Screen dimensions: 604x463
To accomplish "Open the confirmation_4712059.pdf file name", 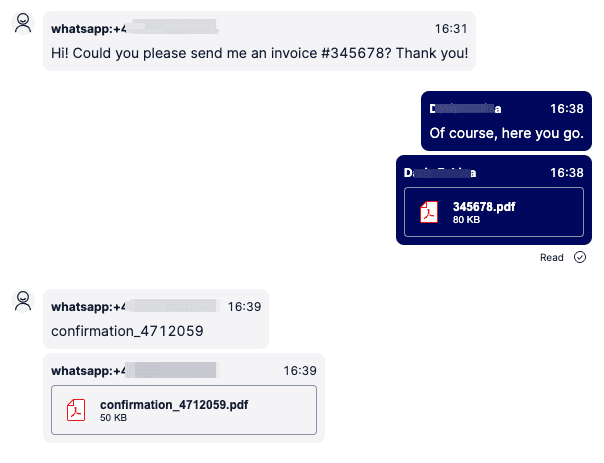I will pos(174,404).
